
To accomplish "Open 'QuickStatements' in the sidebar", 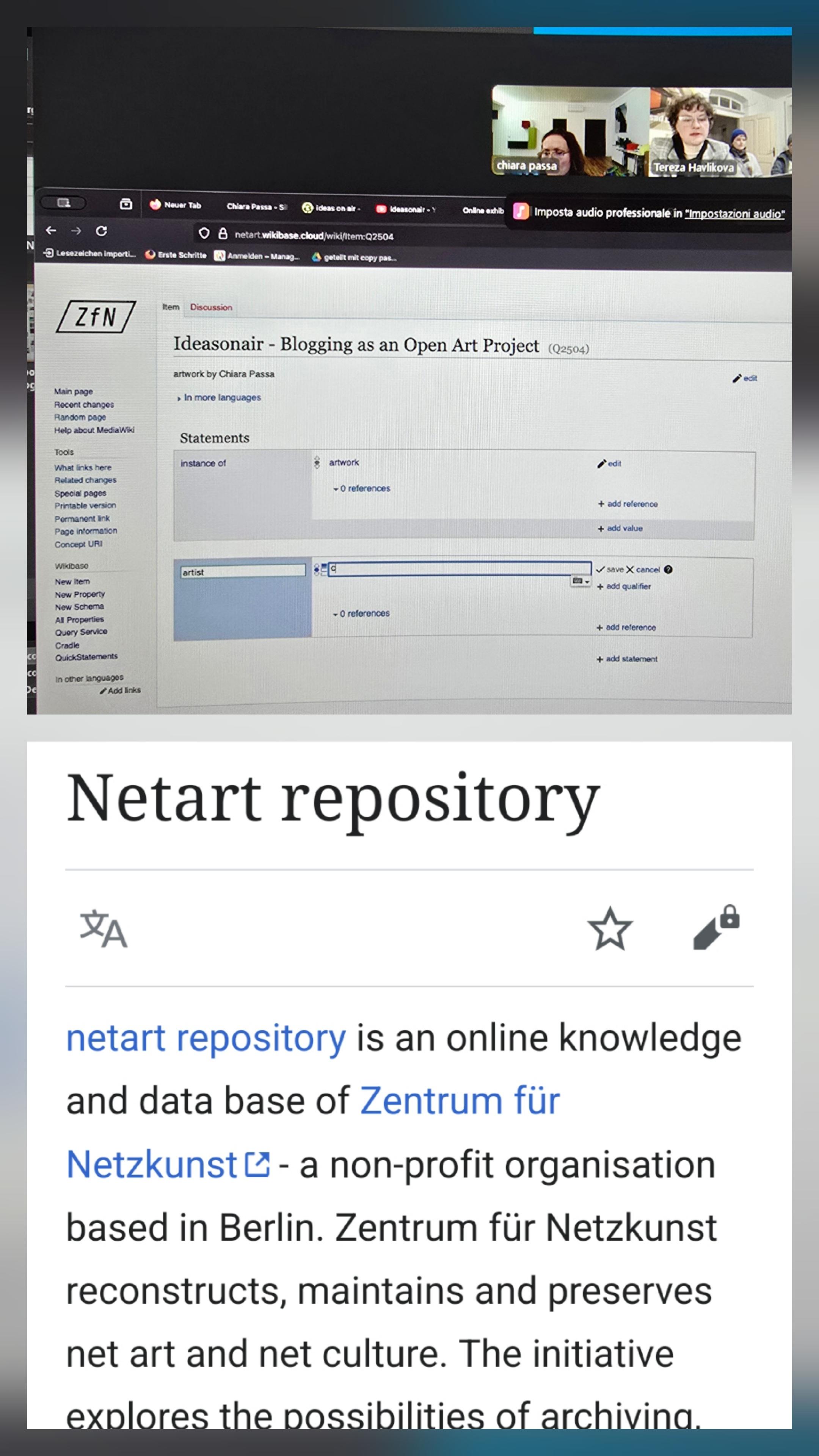I will point(86,657).
